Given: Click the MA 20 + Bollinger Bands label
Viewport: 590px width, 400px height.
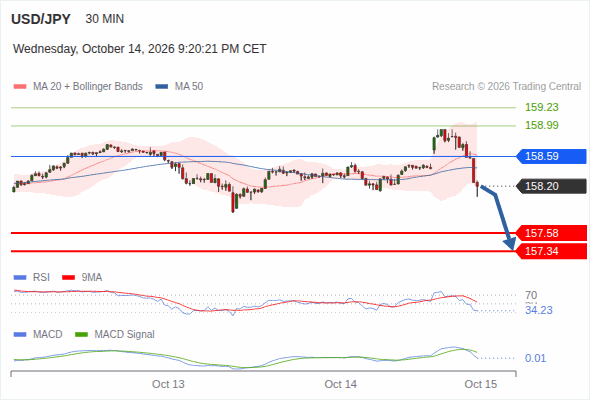Looking at the screenshot, I should 88,87.
